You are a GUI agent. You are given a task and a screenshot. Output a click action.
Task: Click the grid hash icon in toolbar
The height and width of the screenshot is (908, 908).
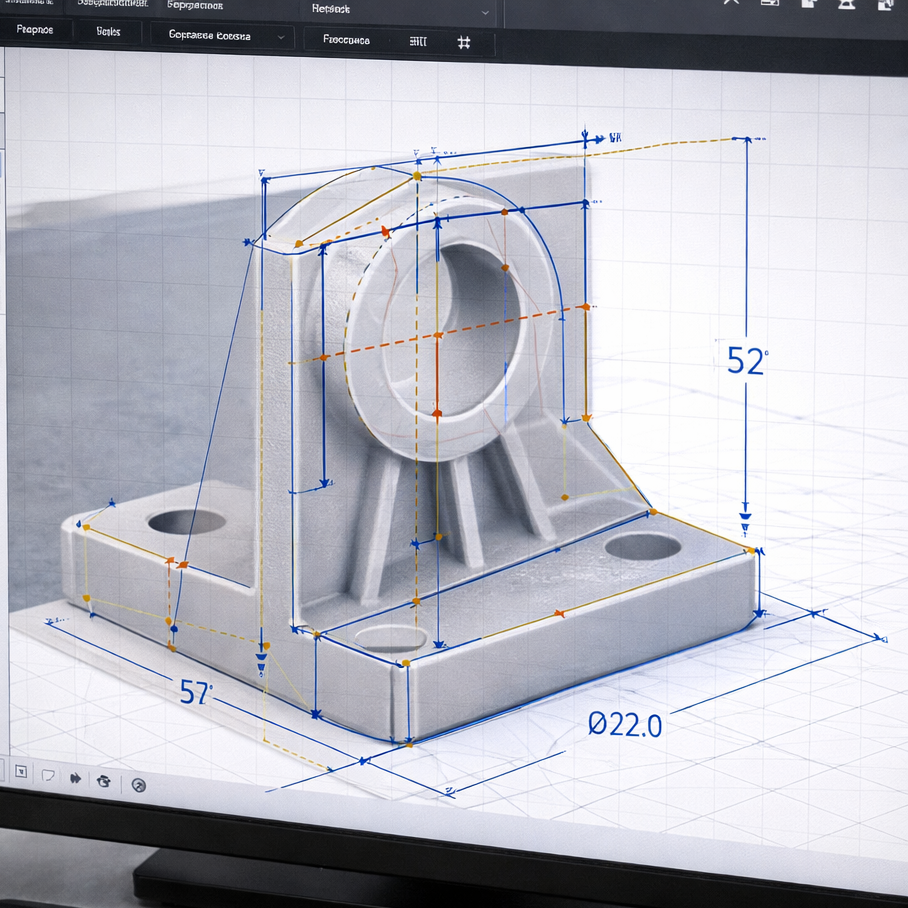click(463, 42)
